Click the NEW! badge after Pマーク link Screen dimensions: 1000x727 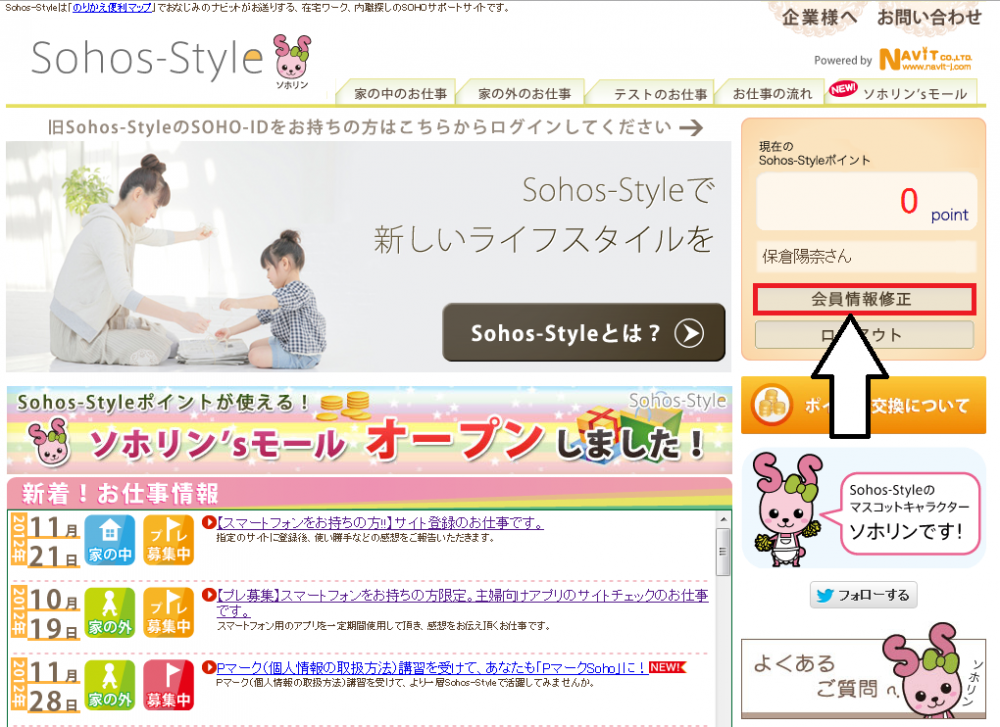click(667, 667)
